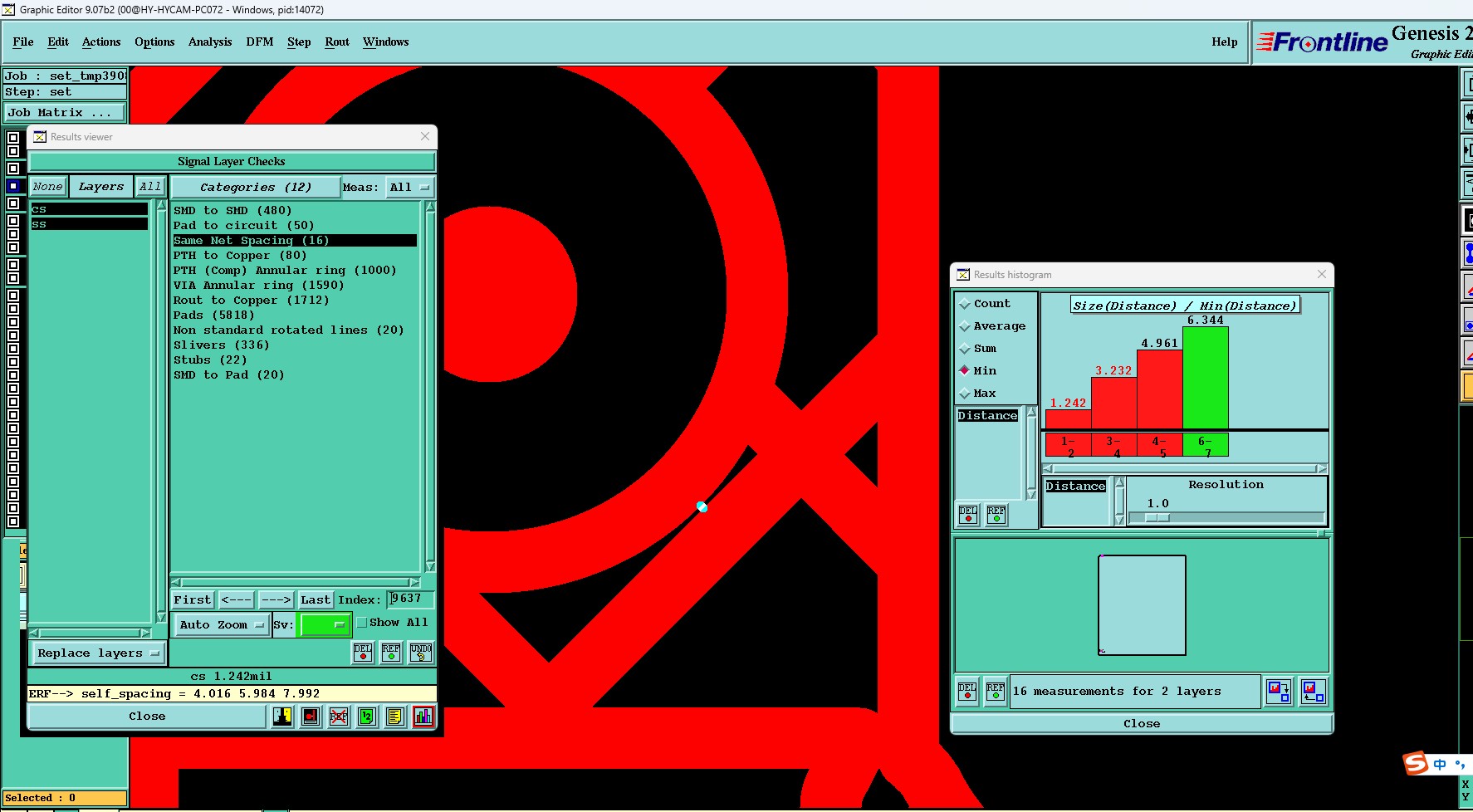
Task: Click the green 6-7 histogram bar
Action: click(x=1205, y=378)
